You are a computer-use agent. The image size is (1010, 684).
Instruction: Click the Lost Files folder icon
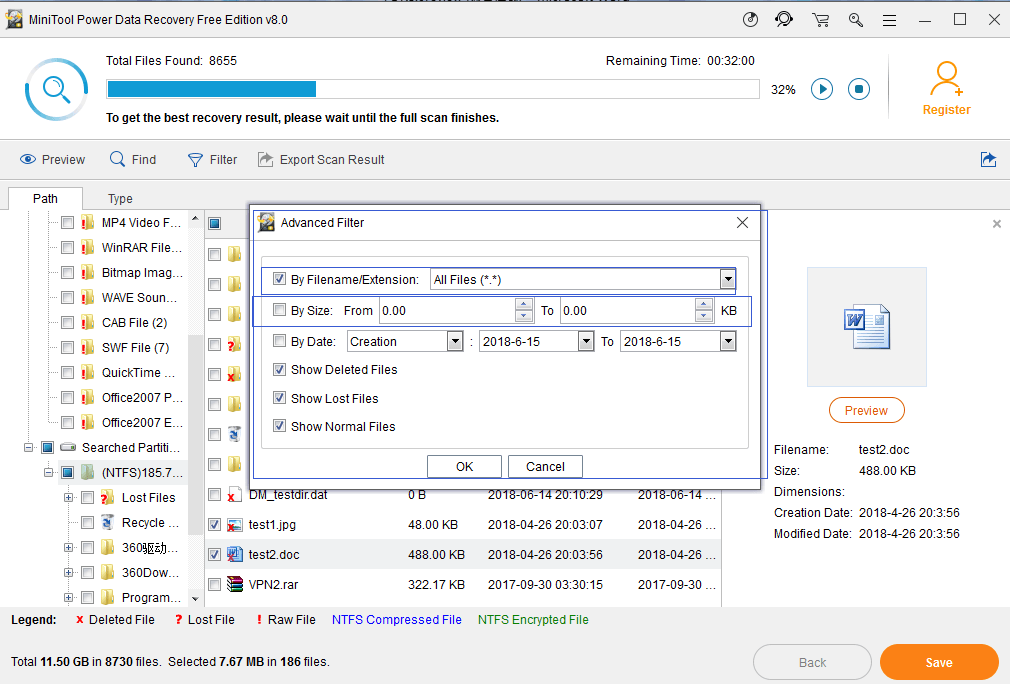(107, 497)
